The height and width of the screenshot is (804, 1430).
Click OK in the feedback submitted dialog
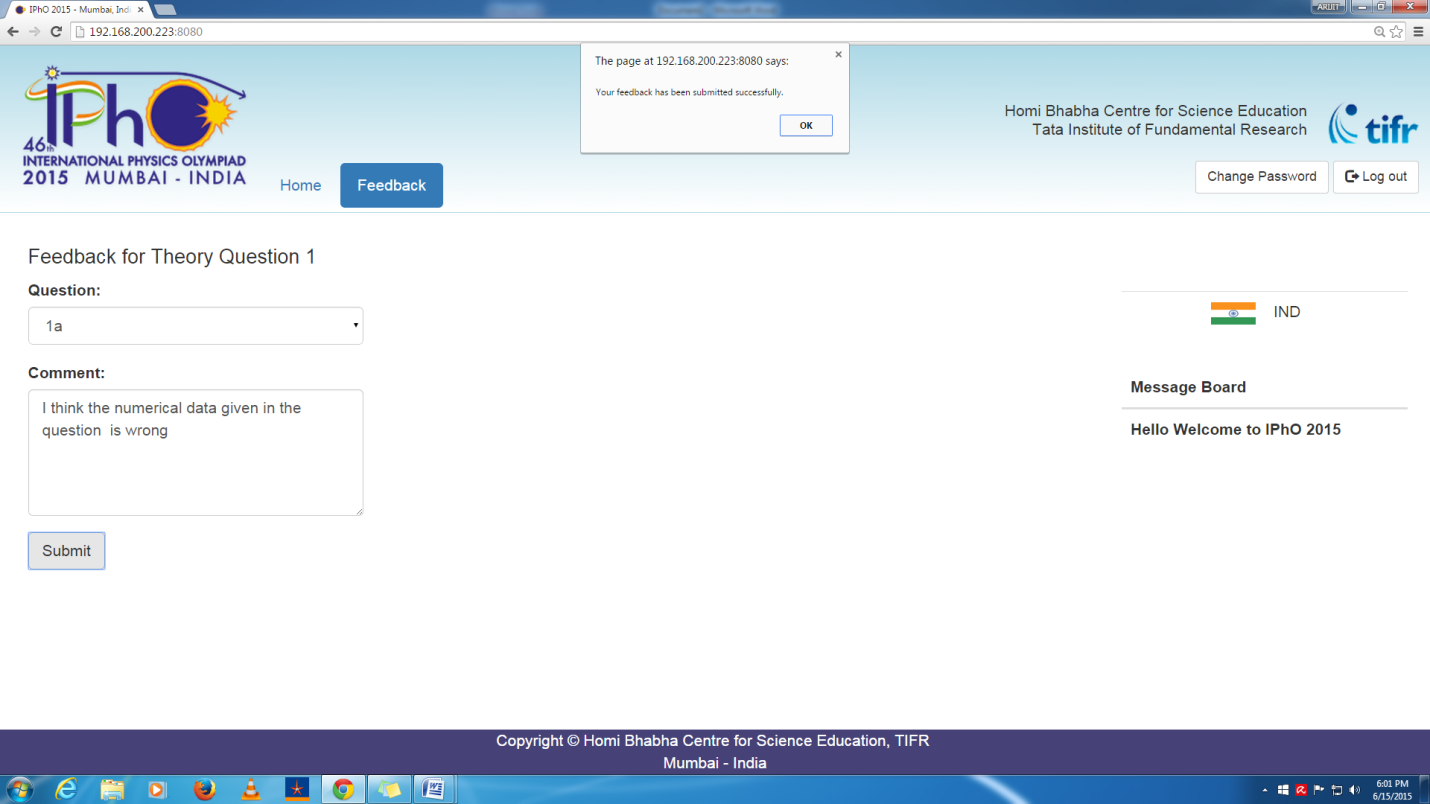(806, 126)
